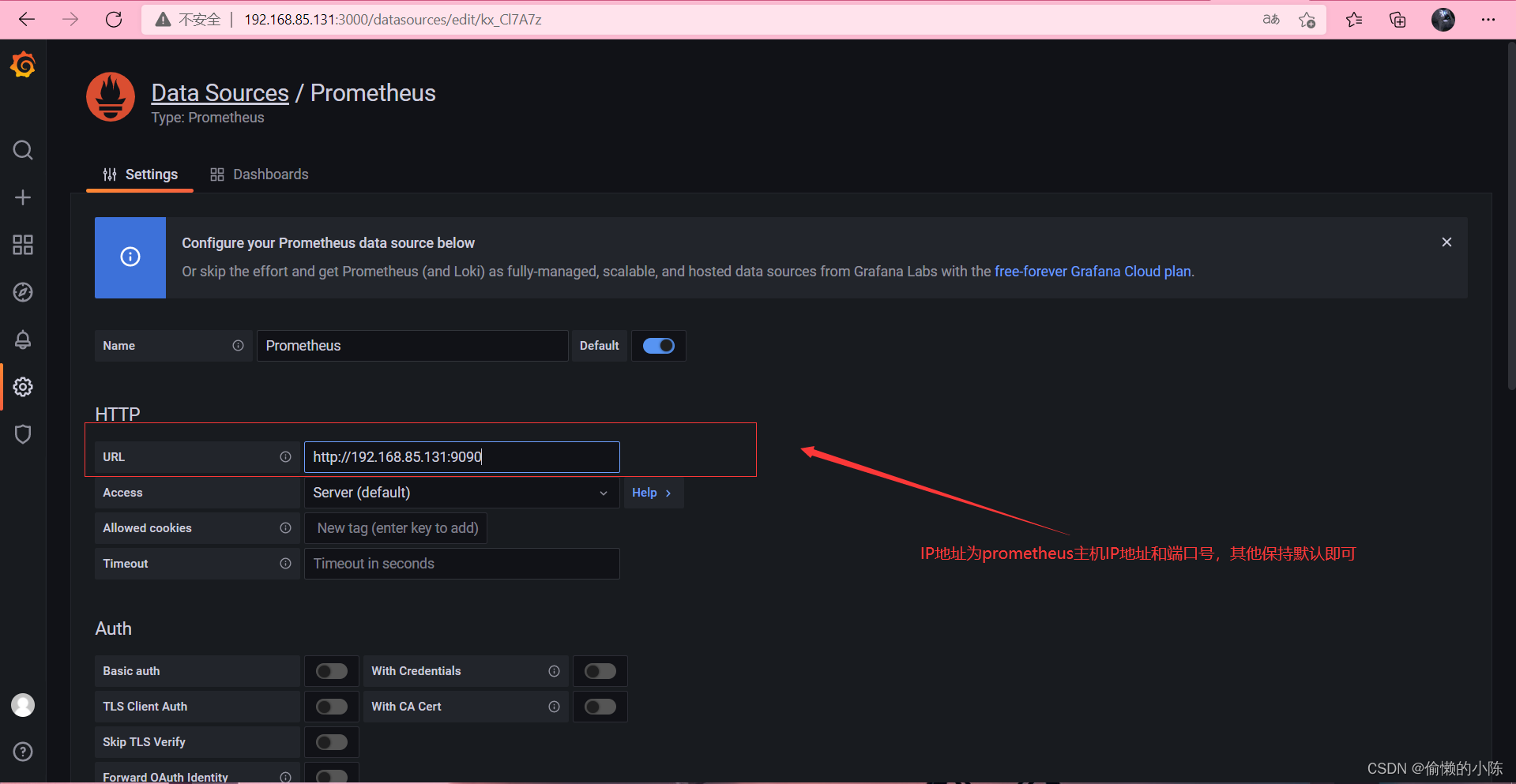Open the Help question mark icon in sidebar
Viewport: 1516px width, 784px height.
point(23,752)
